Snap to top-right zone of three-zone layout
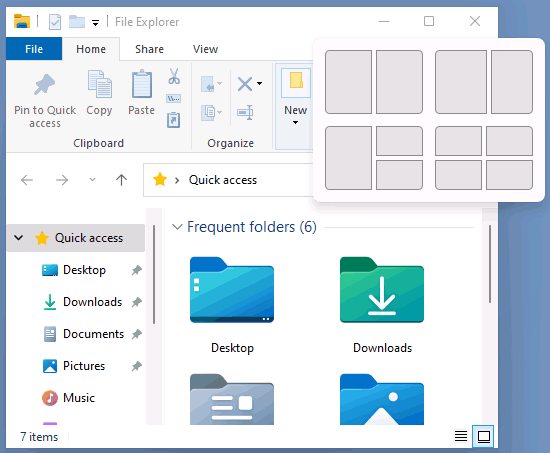The image size is (550, 453). click(x=400, y=141)
